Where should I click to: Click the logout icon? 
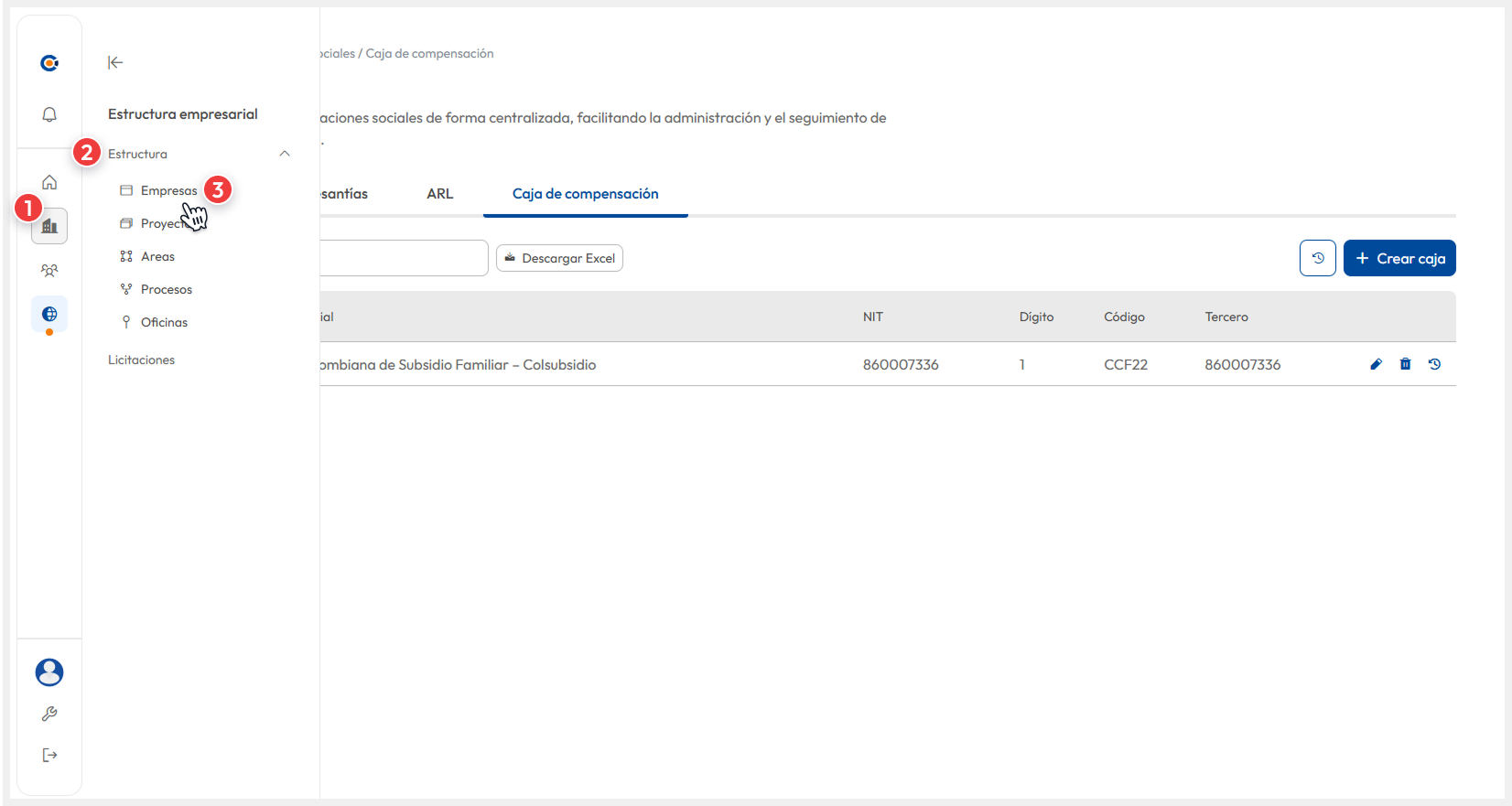point(49,755)
